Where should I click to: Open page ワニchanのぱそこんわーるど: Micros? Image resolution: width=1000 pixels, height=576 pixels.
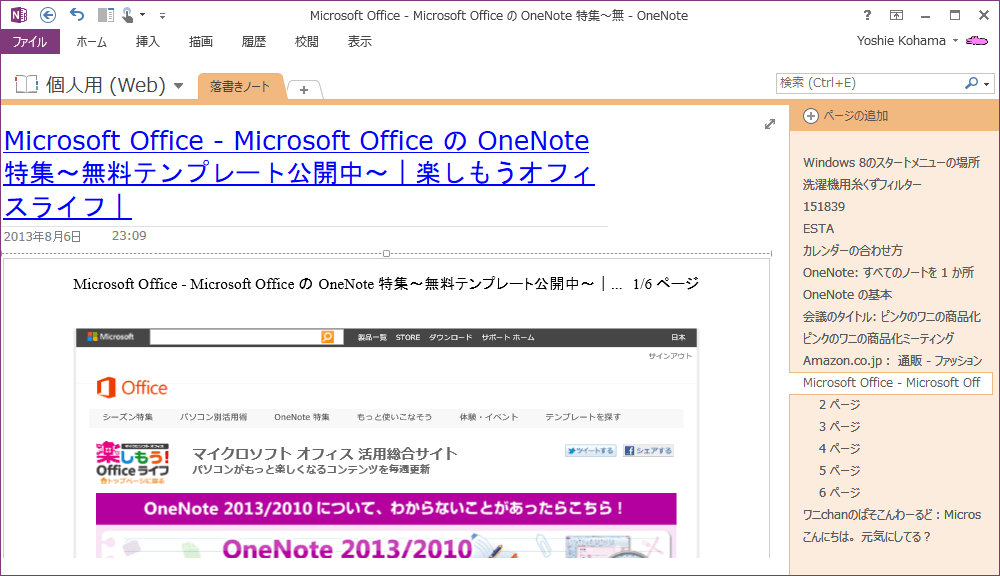pos(891,515)
